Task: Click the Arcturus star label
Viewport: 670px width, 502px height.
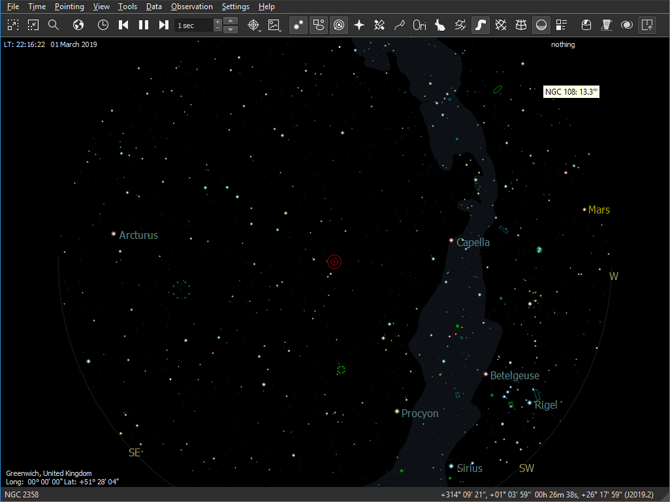Action: (x=138, y=236)
